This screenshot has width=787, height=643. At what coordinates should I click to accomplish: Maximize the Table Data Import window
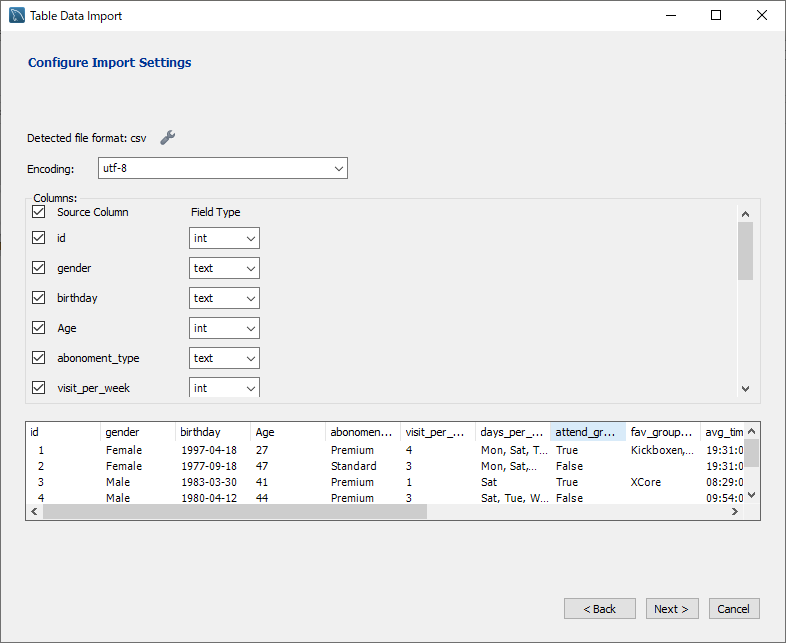click(716, 16)
